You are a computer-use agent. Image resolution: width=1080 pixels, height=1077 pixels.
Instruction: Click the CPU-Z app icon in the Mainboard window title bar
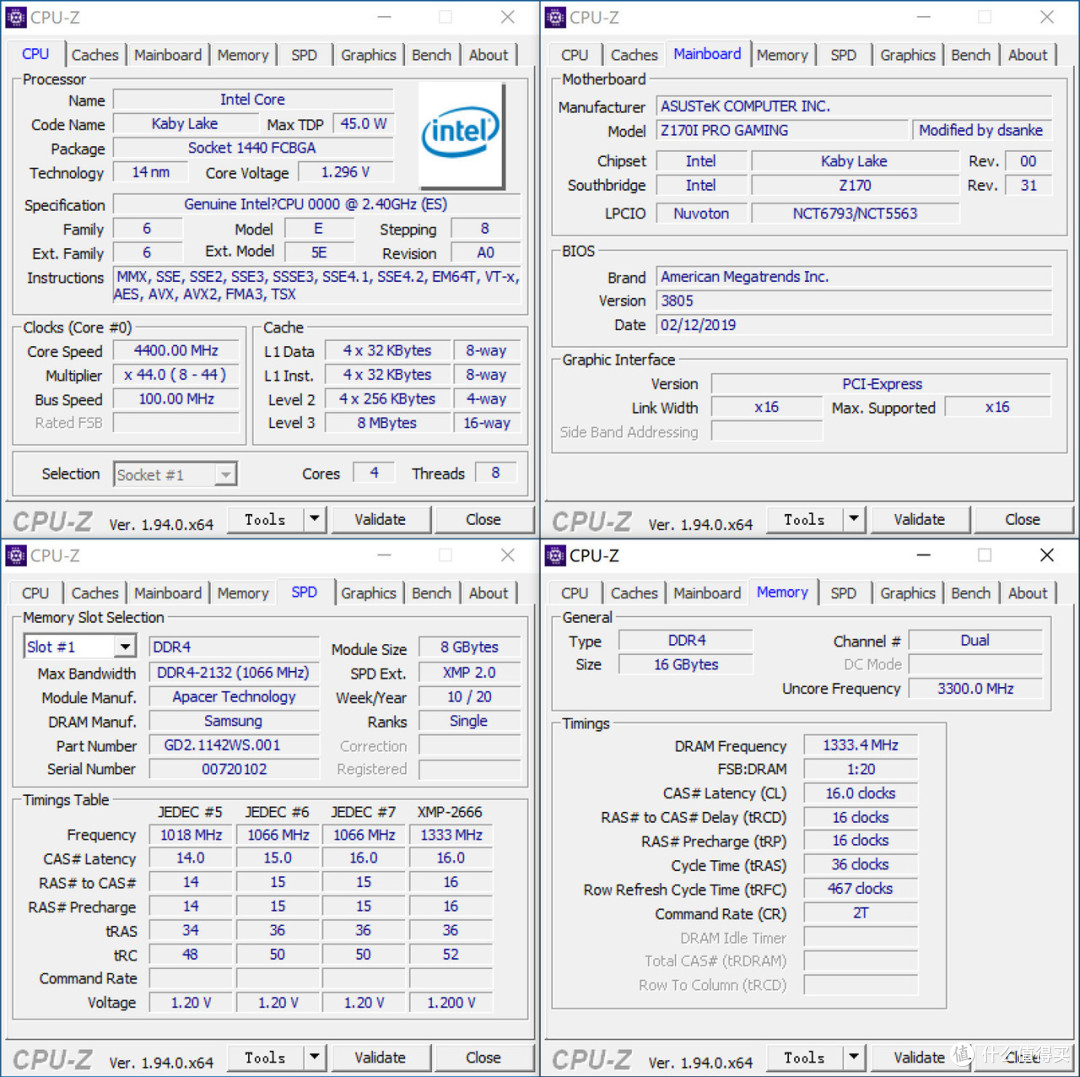click(x=554, y=17)
